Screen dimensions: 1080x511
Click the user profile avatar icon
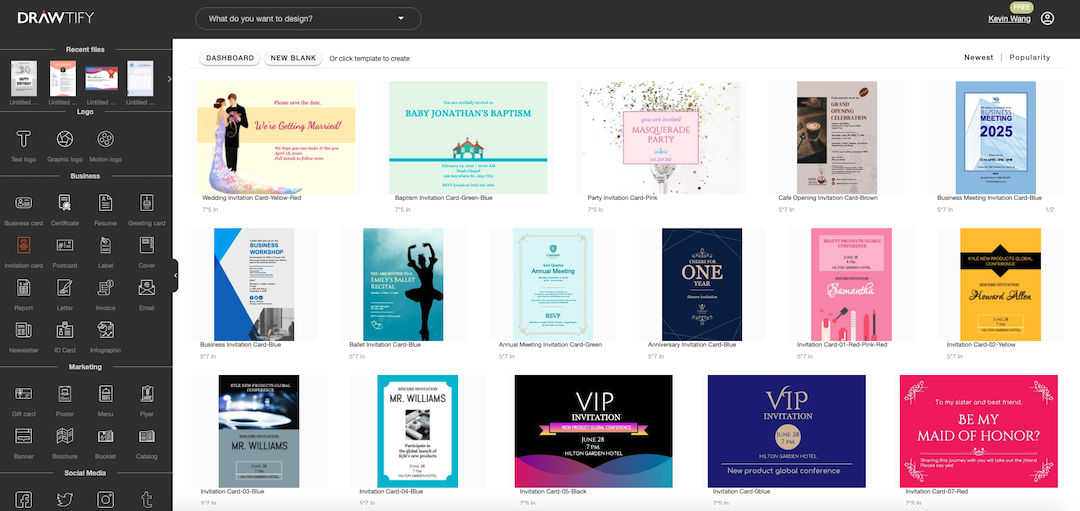click(x=1047, y=19)
